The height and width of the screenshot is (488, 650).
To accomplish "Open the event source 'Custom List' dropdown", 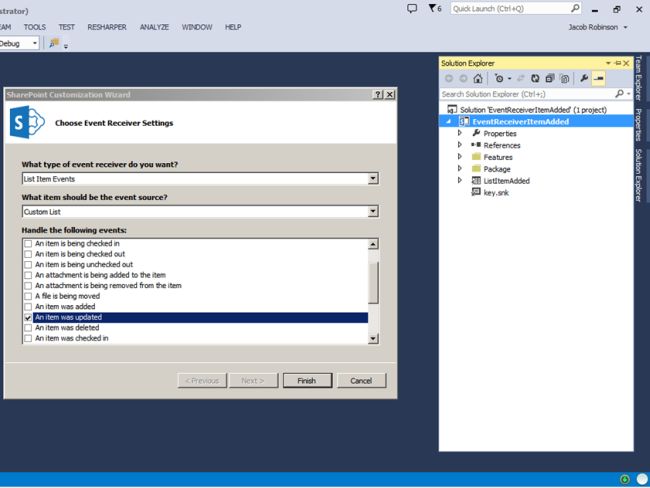I will [x=373, y=211].
